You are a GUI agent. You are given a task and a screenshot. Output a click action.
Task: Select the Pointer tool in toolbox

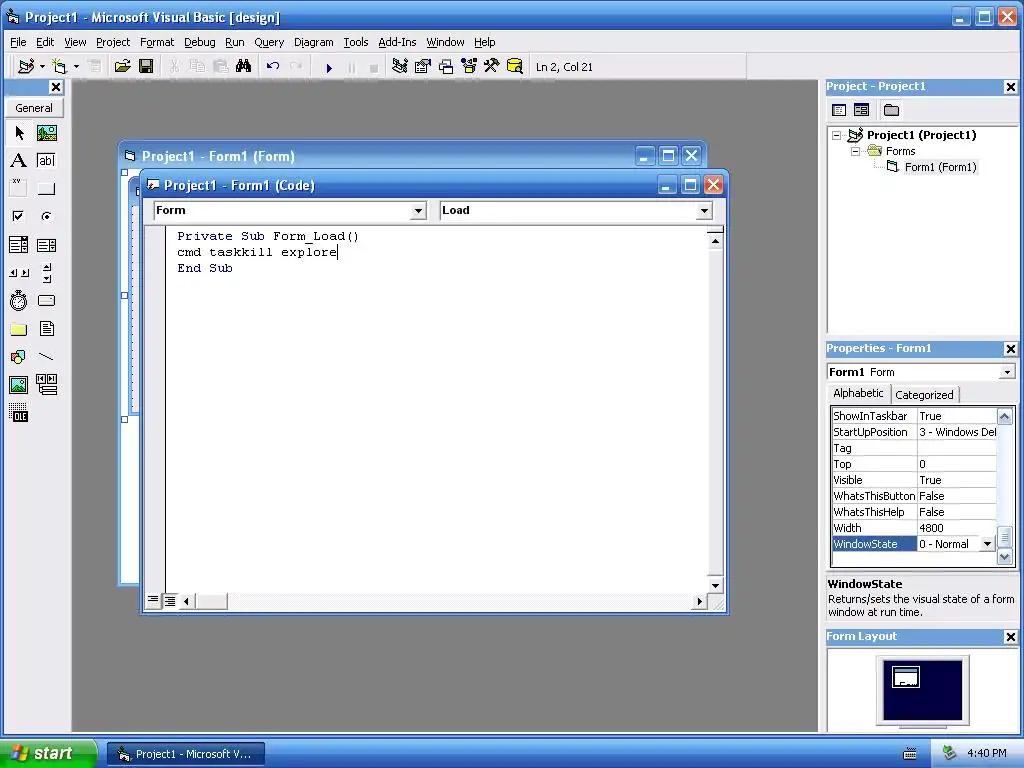pos(19,133)
